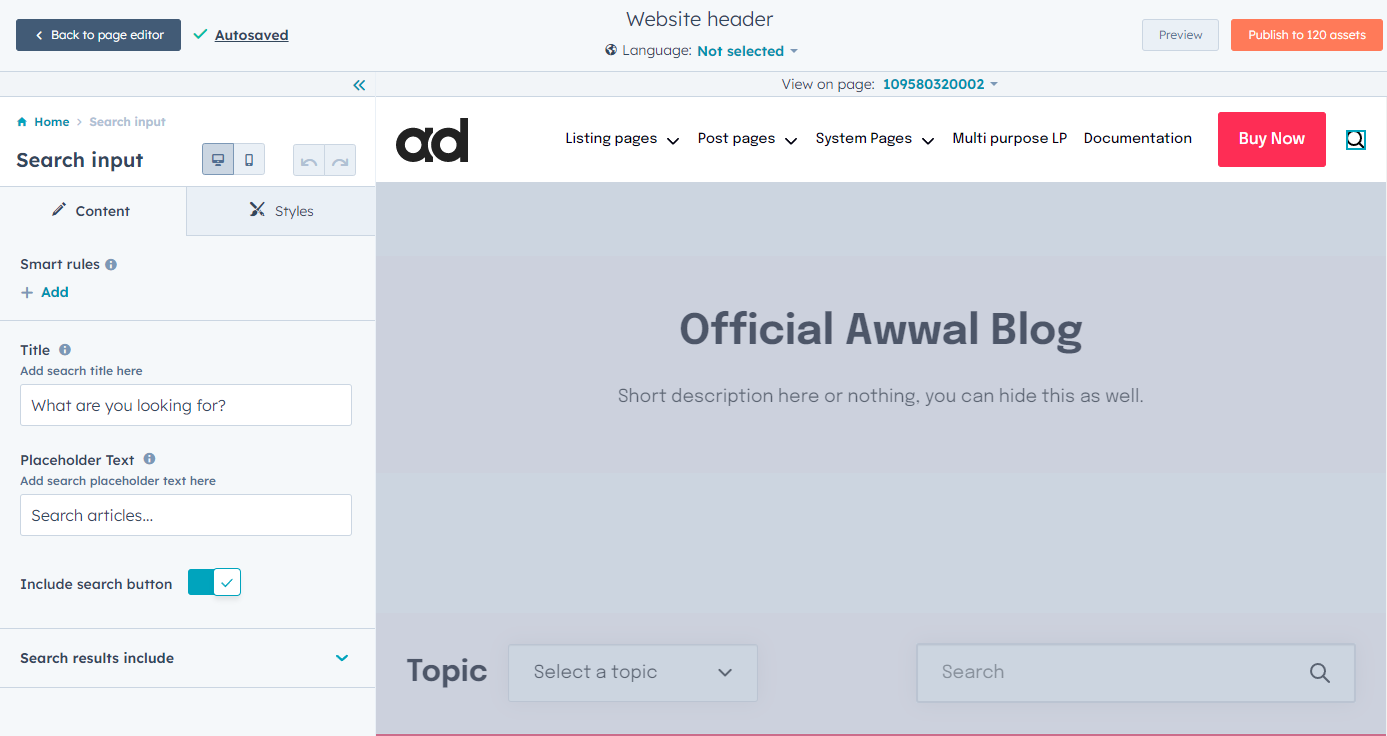Click the redo arrow icon
The width and height of the screenshot is (1387, 736).
(x=340, y=161)
